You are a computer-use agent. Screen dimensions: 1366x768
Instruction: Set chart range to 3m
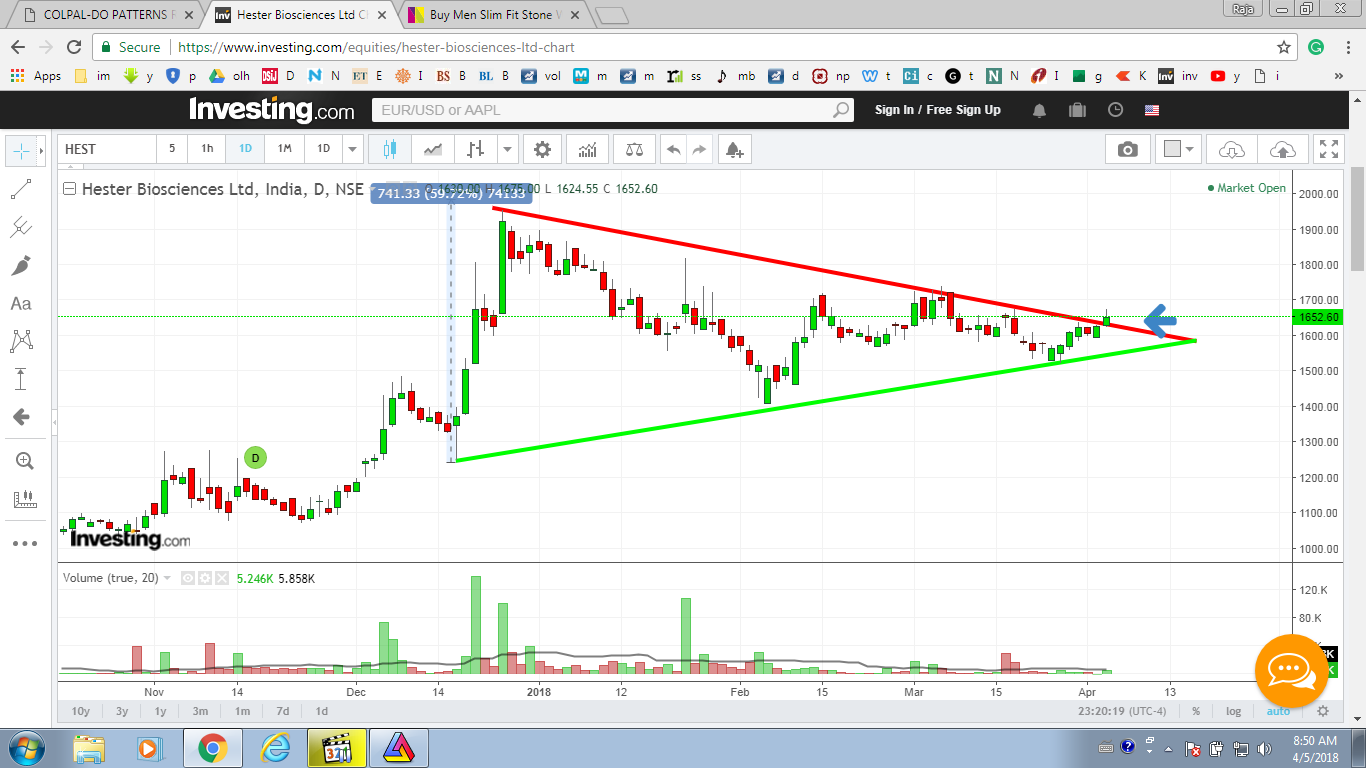tap(200, 711)
